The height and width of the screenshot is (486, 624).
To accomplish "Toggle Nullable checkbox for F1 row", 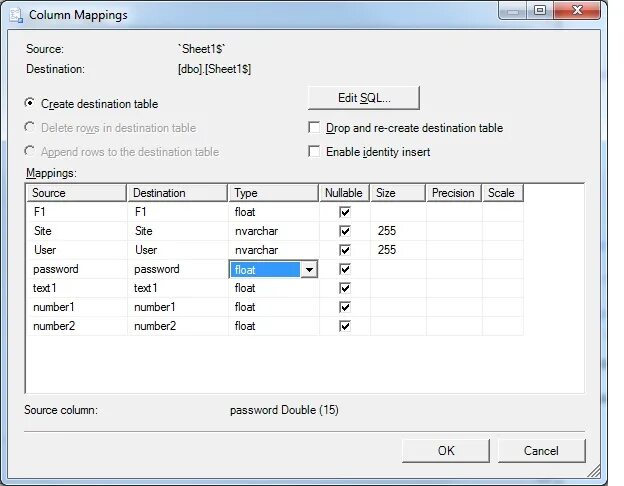I will pyautogui.click(x=345, y=212).
